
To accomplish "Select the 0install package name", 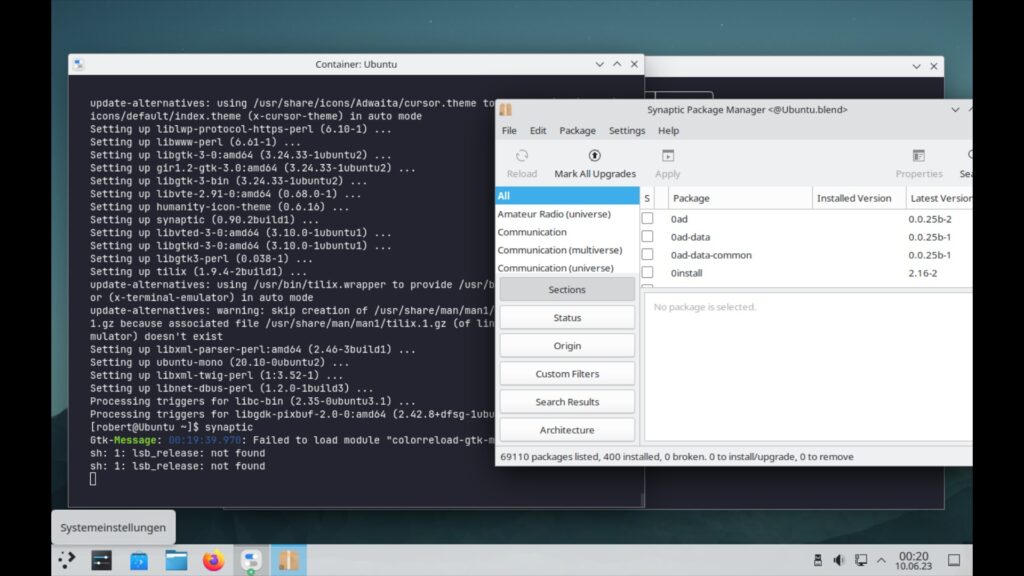I will [x=686, y=273].
